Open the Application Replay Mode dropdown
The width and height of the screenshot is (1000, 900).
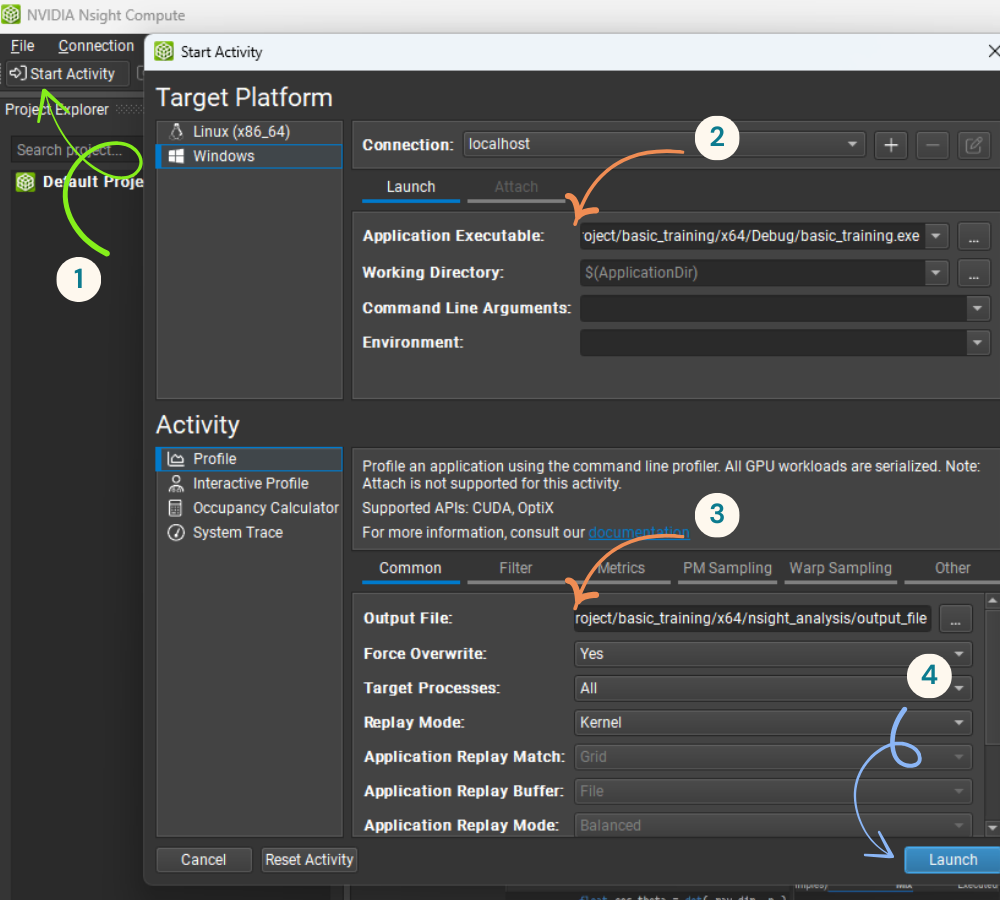773,825
